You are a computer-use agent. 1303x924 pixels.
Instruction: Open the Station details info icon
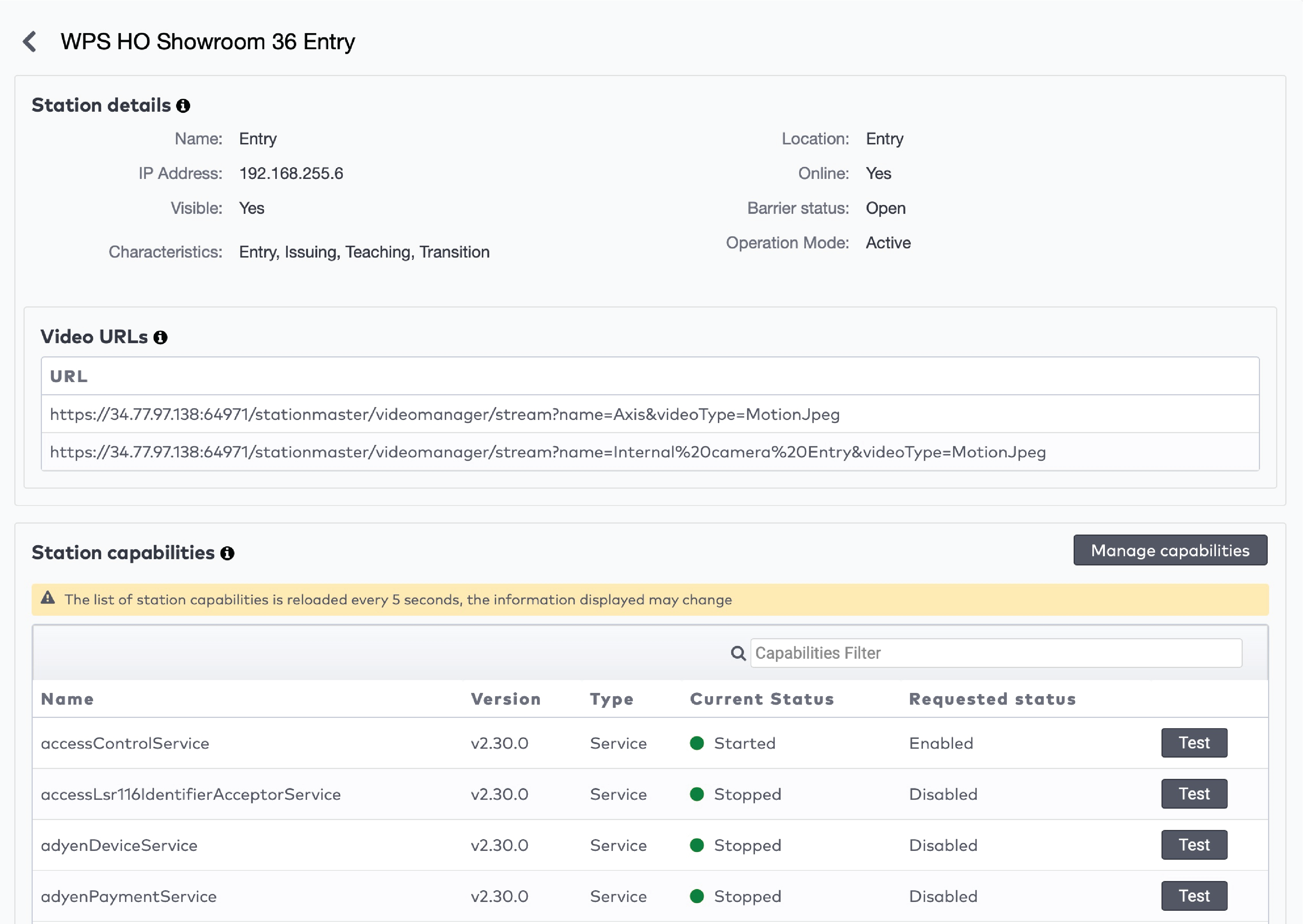[183, 105]
